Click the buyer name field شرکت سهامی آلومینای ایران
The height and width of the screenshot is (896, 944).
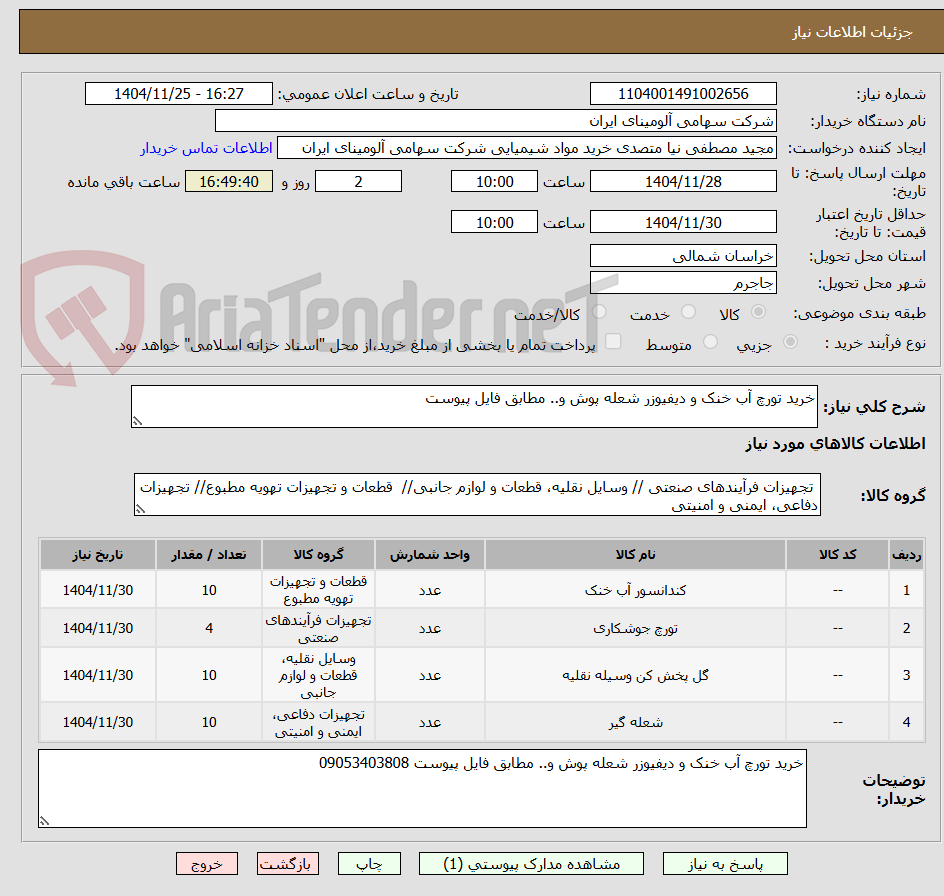coord(495,120)
